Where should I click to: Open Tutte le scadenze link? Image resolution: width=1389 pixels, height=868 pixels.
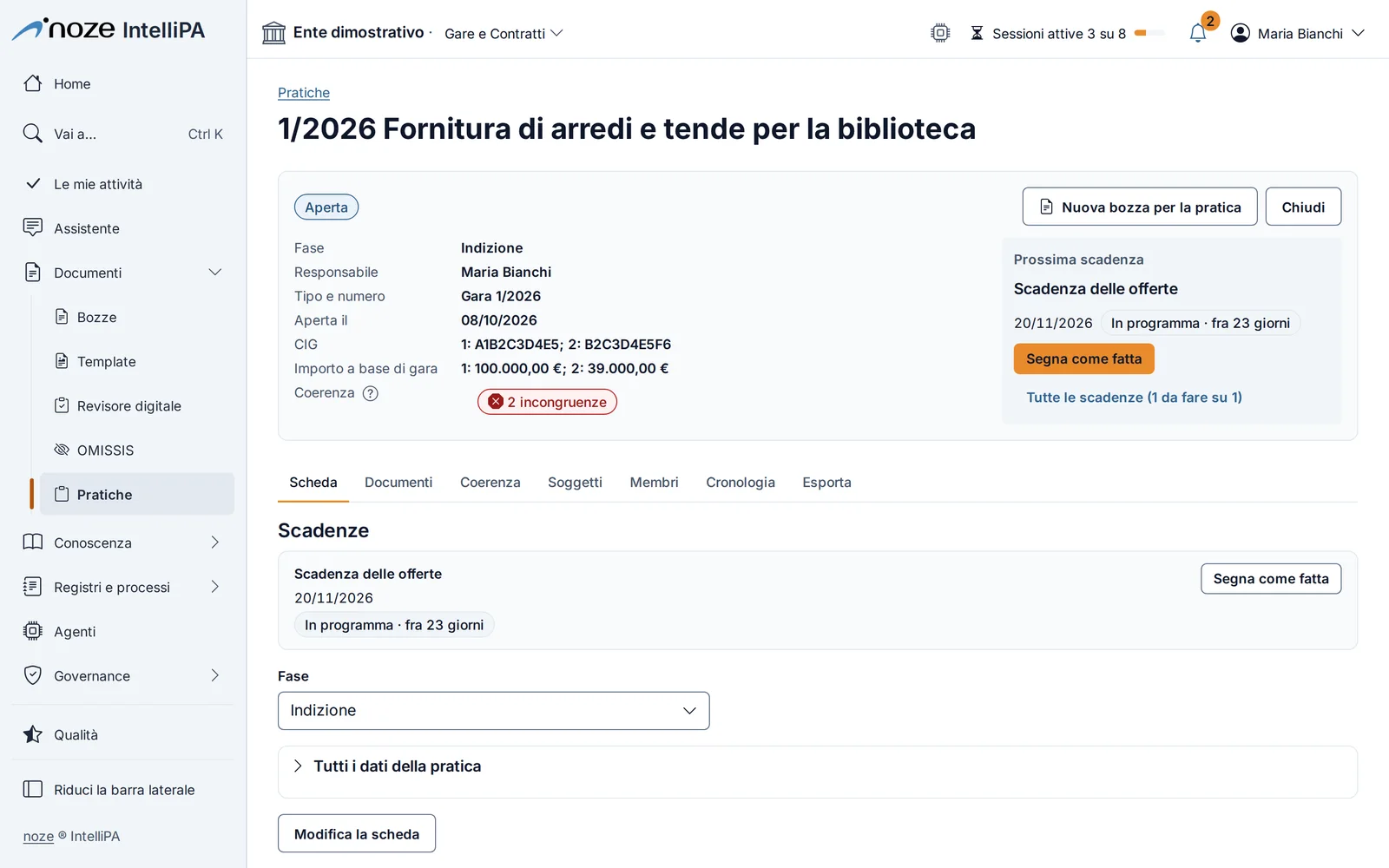tap(1134, 398)
